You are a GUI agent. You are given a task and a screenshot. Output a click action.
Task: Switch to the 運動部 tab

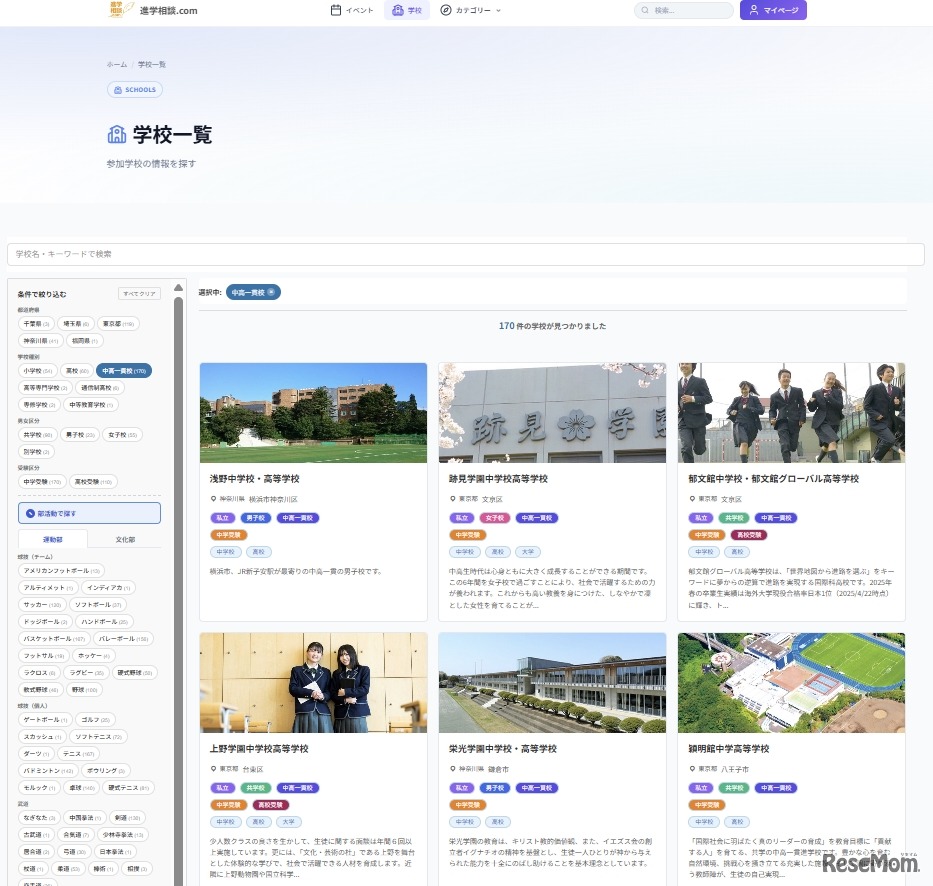click(53, 540)
